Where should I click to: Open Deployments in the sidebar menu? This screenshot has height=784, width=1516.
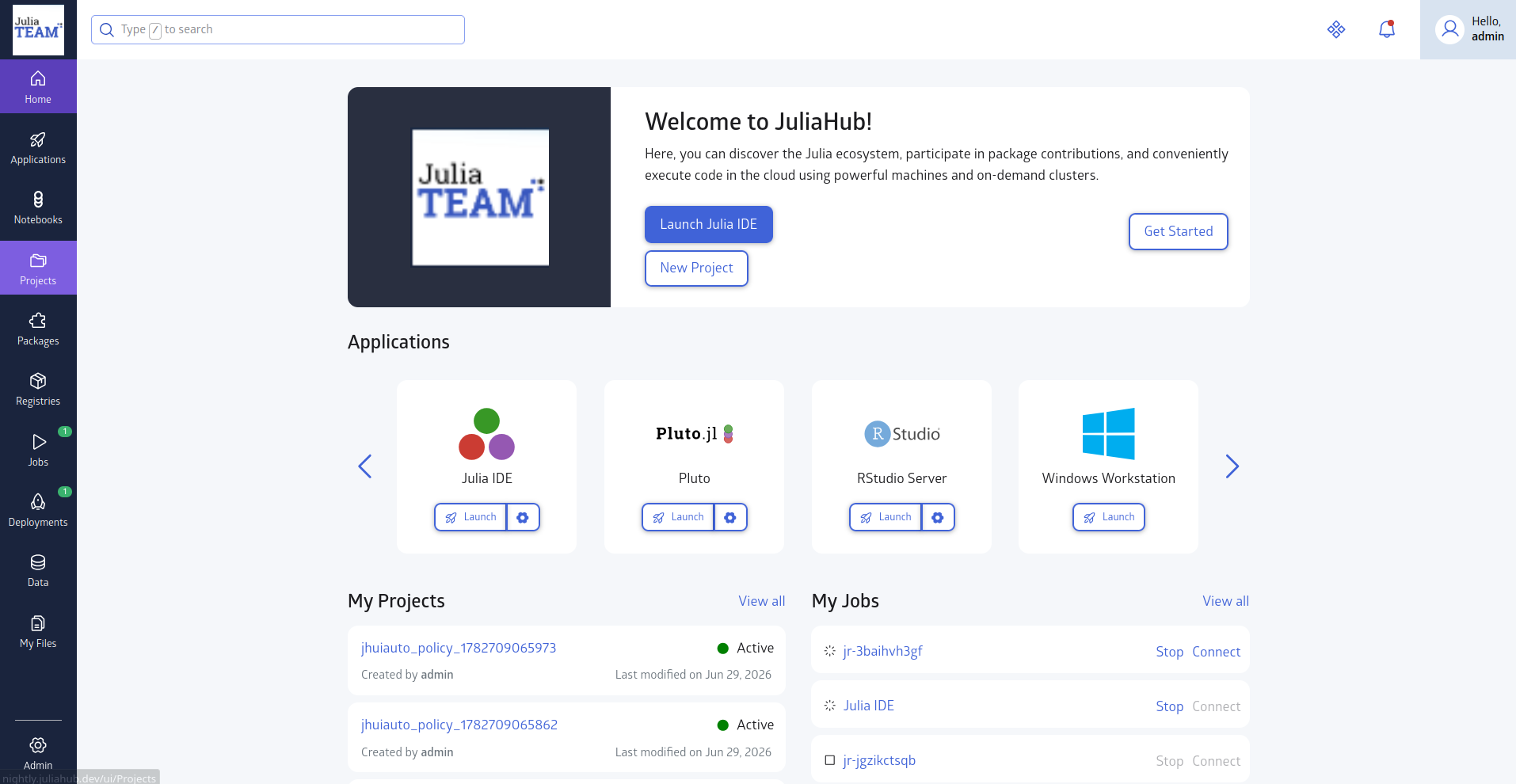point(38,511)
